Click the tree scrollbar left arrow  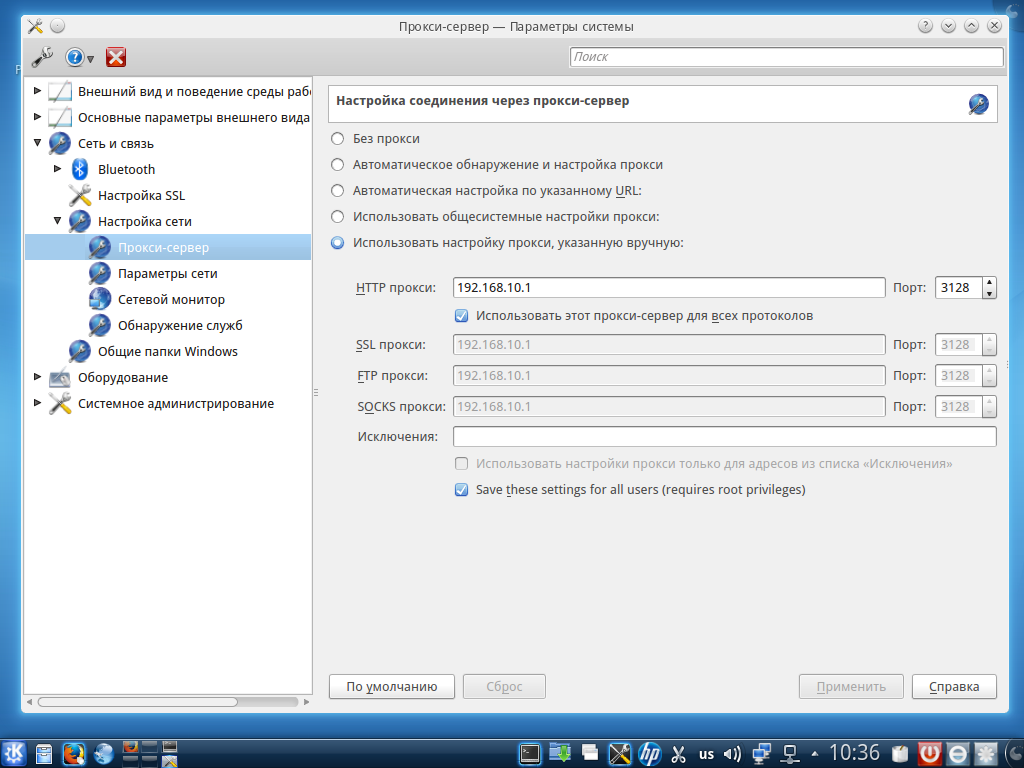point(29,702)
